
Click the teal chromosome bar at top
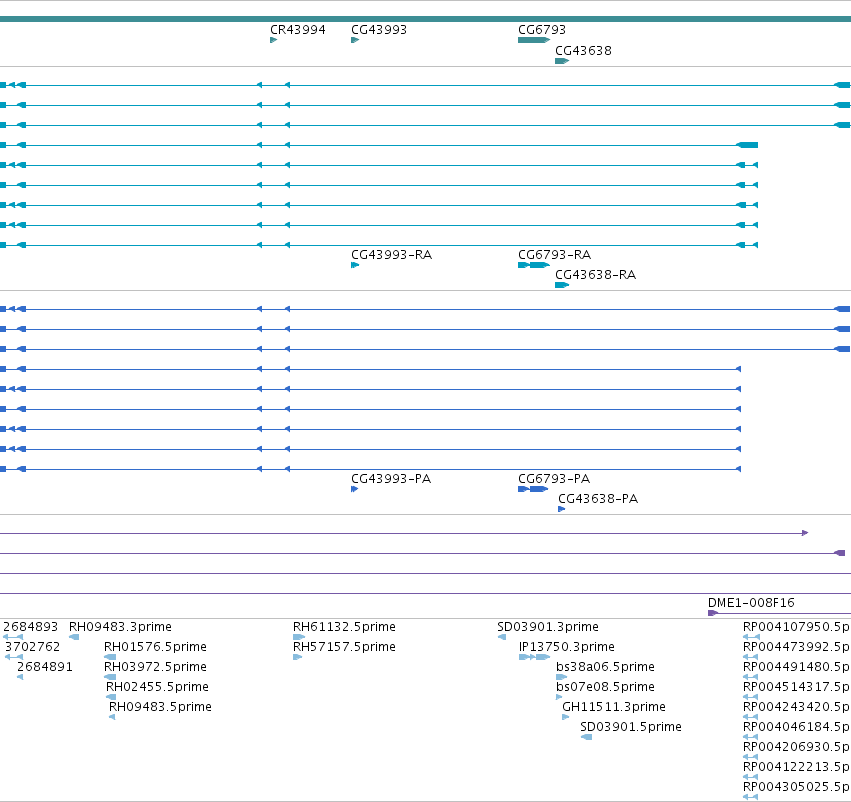coord(426,19)
